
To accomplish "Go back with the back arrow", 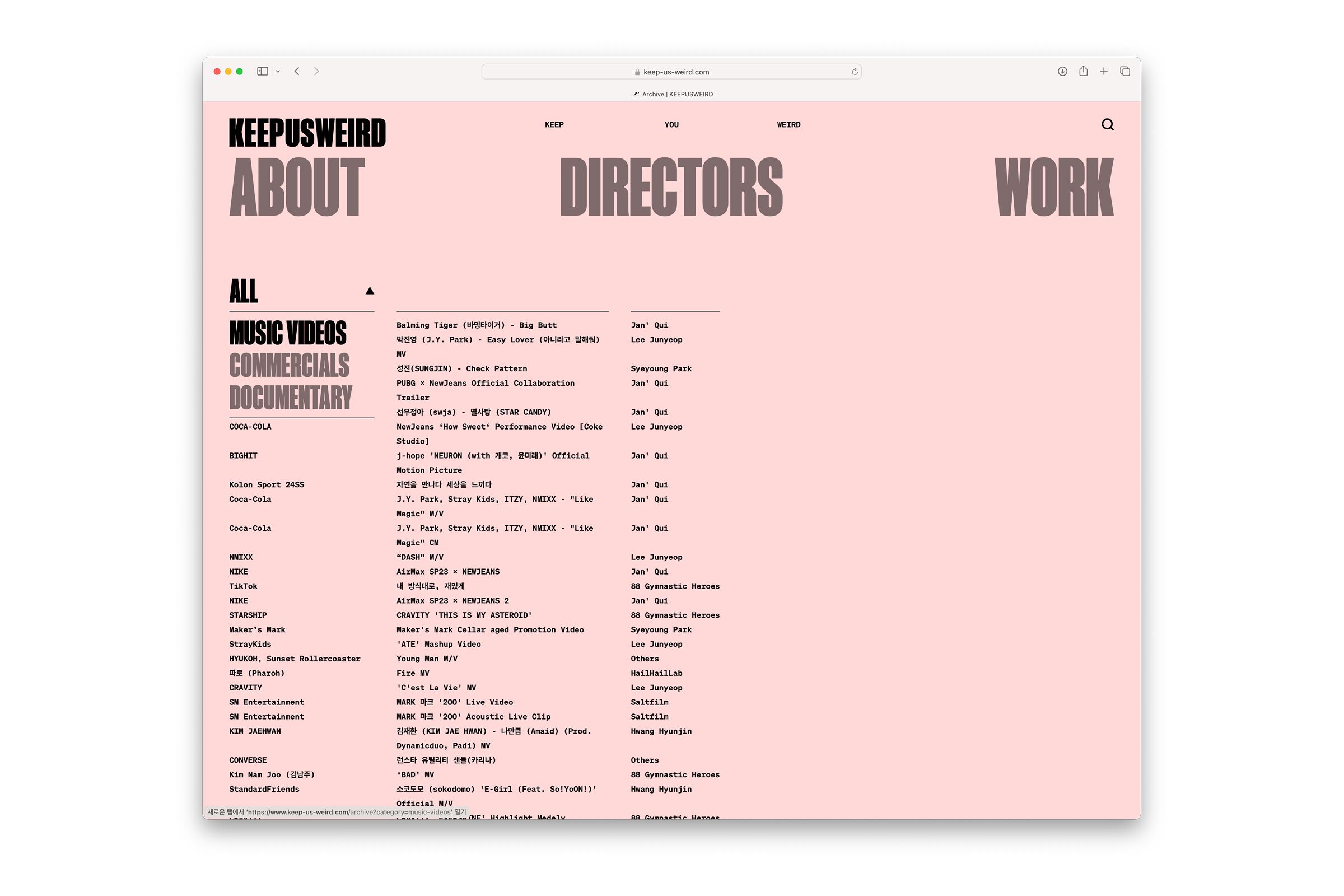I will [x=297, y=72].
